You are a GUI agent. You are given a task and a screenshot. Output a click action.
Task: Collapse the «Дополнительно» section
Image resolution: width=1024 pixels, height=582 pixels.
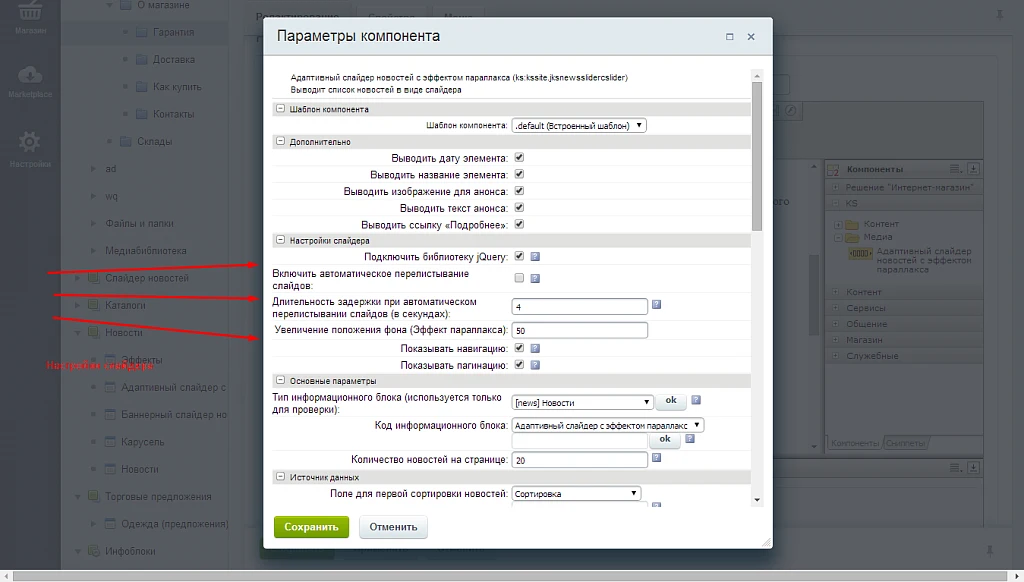point(280,141)
